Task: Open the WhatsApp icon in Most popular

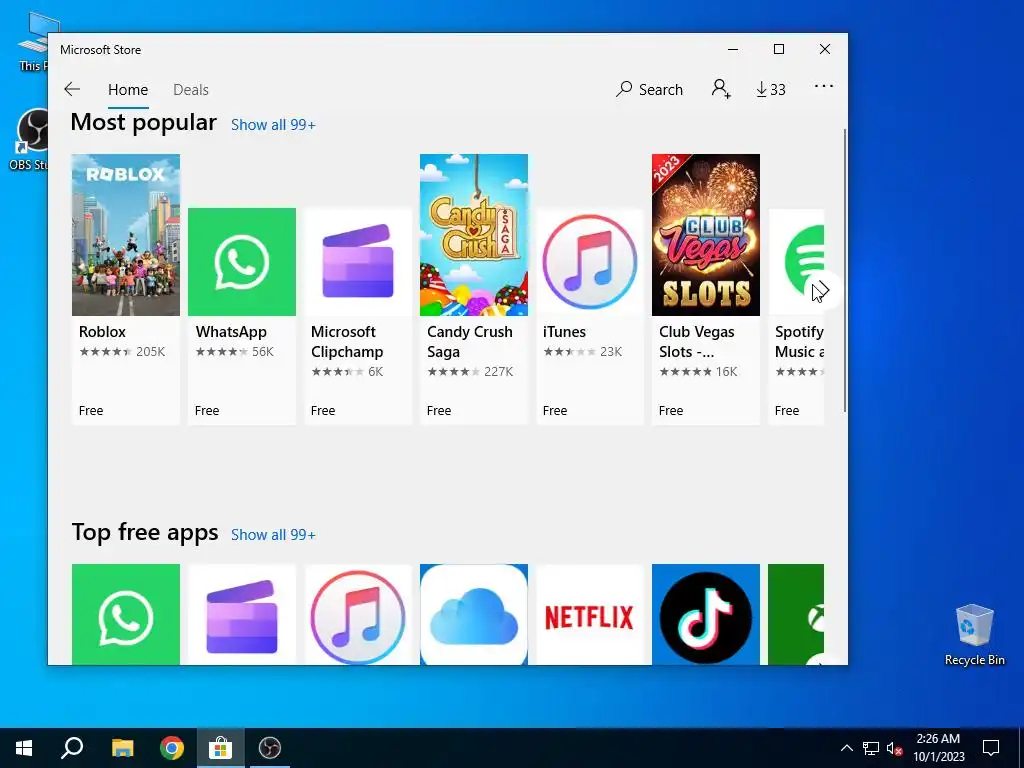Action: pyautogui.click(x=242, y=262)
